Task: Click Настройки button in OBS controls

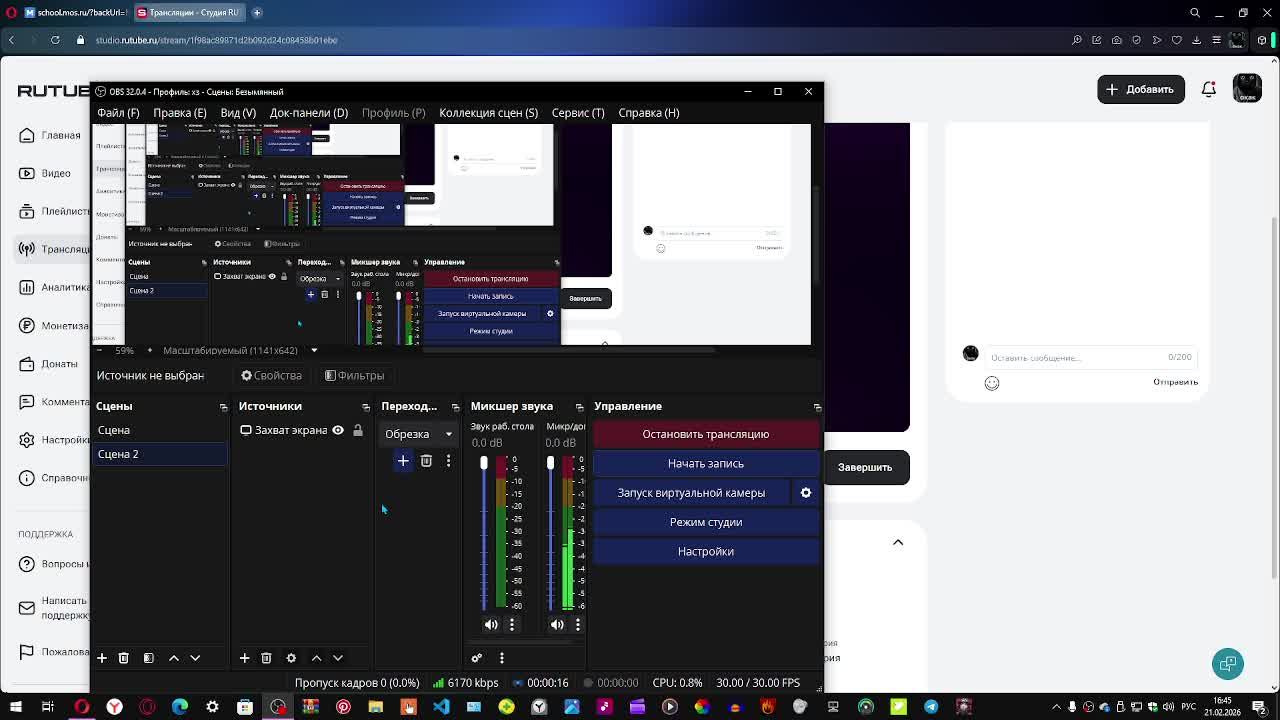Action: point(706,552)
